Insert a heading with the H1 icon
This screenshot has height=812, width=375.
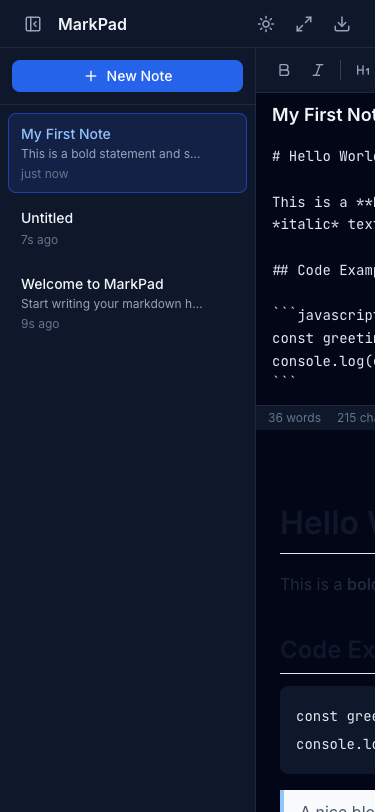(x=363, y=70)
